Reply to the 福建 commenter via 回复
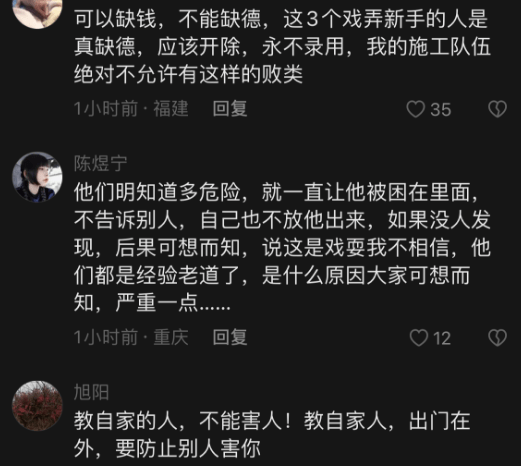 pos(230,109)
